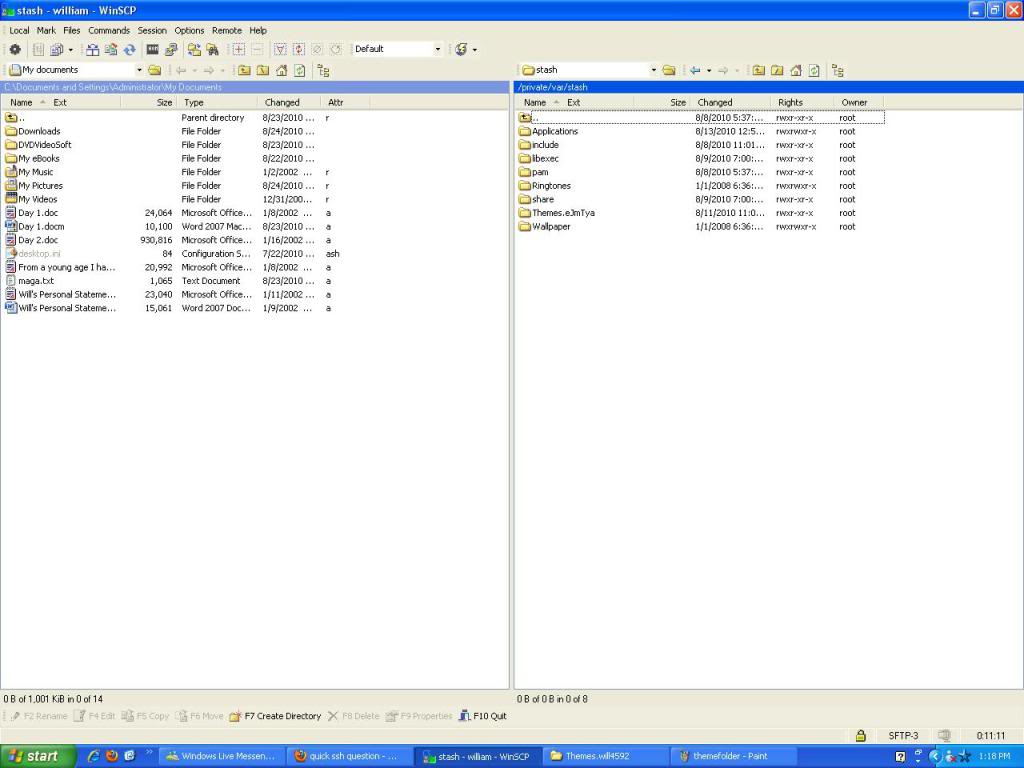
Task: Click F7 Create Directory button
Action: pyautogui.click(x=276, y=716)
